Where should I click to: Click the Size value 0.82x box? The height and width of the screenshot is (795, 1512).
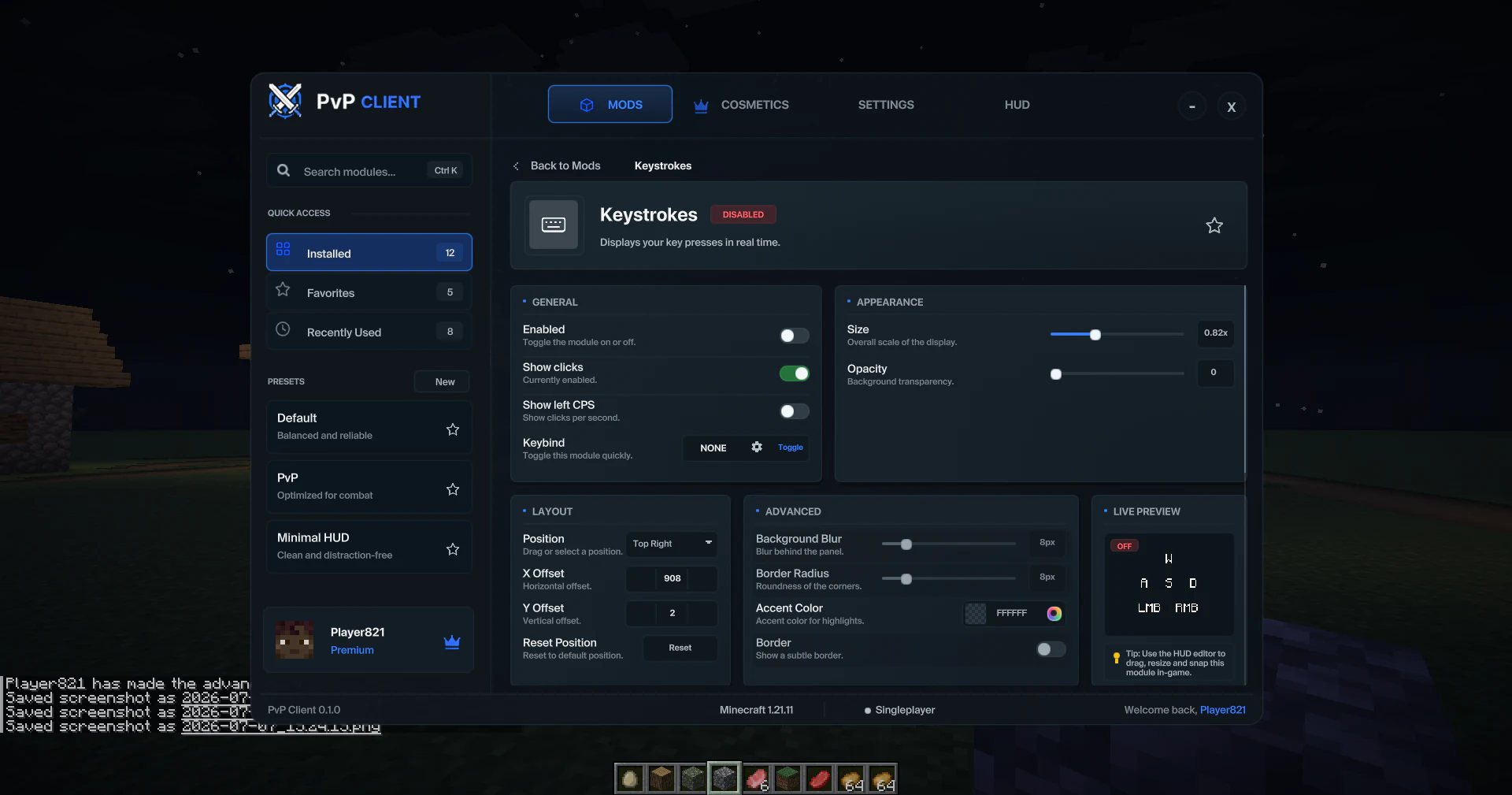tap(1215, 333)
